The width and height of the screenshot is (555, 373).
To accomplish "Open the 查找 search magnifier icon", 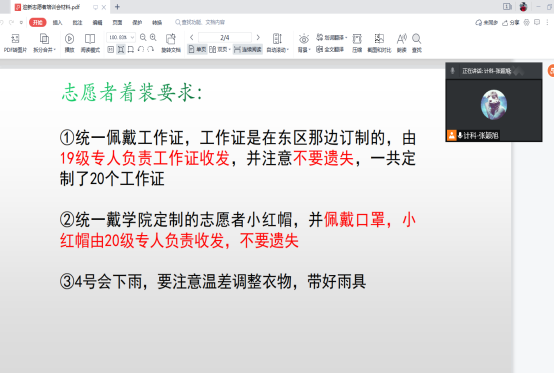I will pyautogui.click(x=417, y=39).
